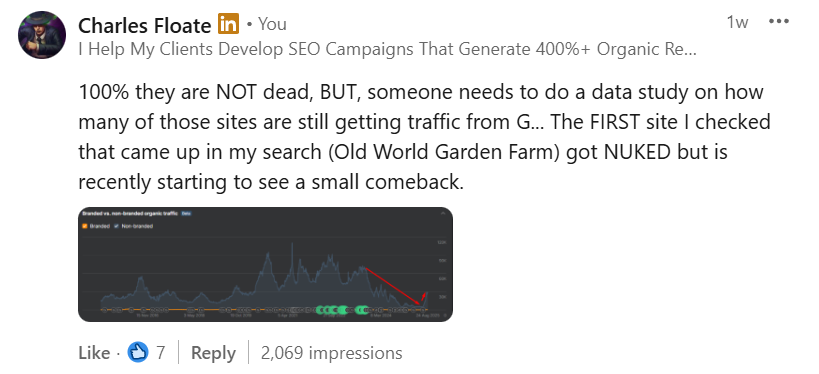Screen dimensions: 819x374
Task: Toggle the Branded checkbox in chart
Action: 84,226
